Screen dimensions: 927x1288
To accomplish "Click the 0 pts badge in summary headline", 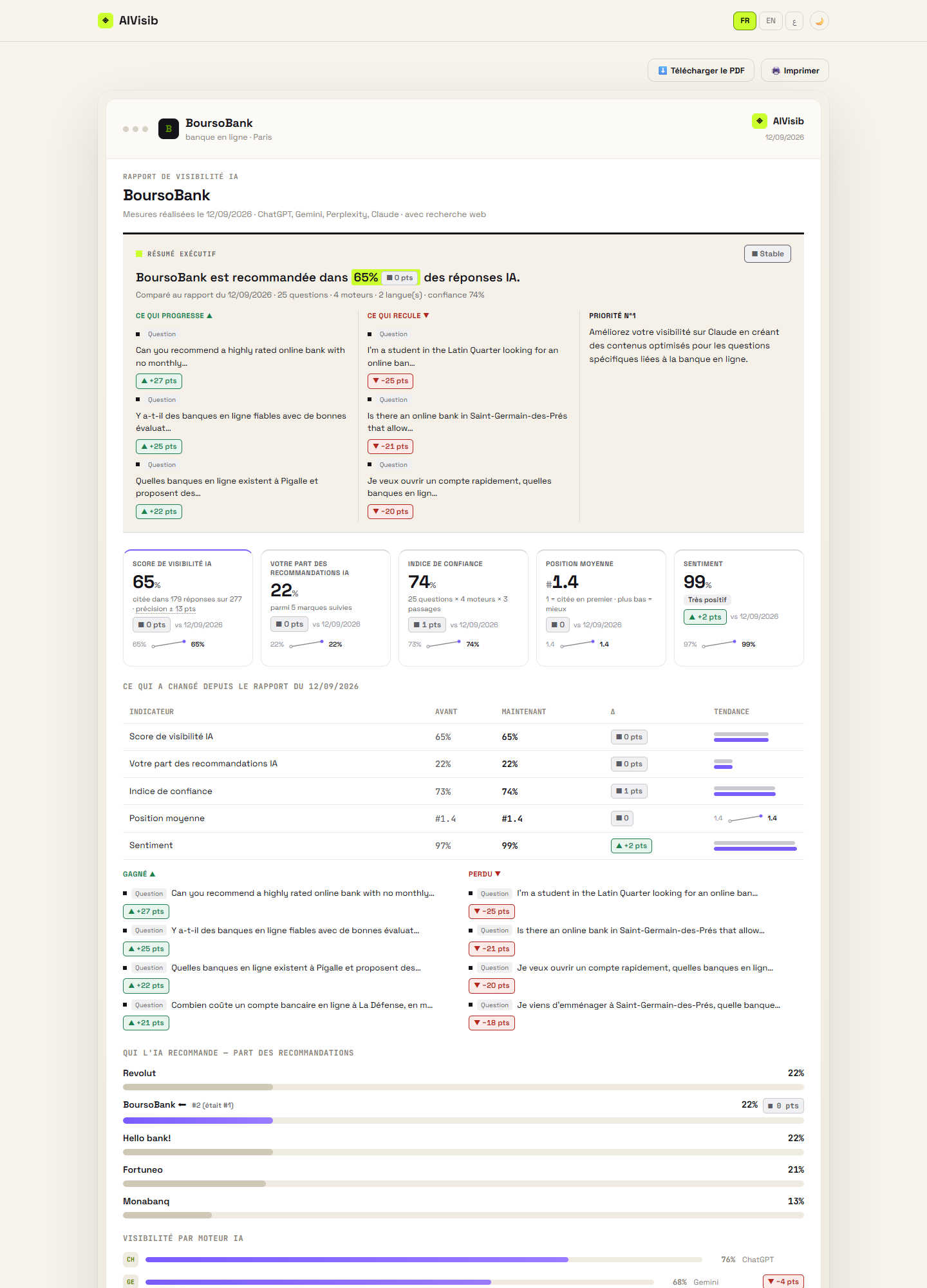I will click(400, 278).
